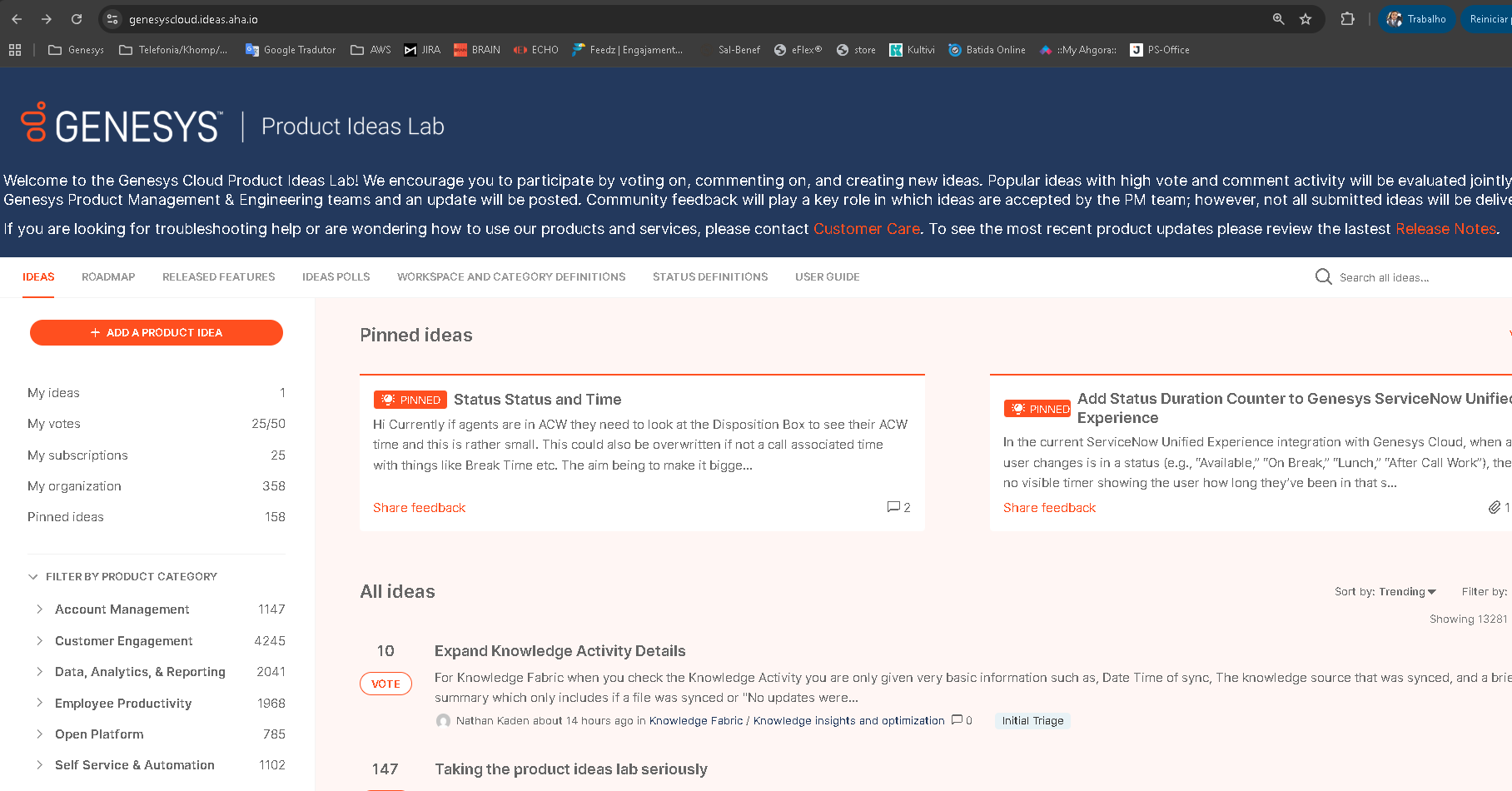The width and height of the screenshot is (1512, 791).
Task: Open the Batida Online bookmark
Action: coord(987,50)
